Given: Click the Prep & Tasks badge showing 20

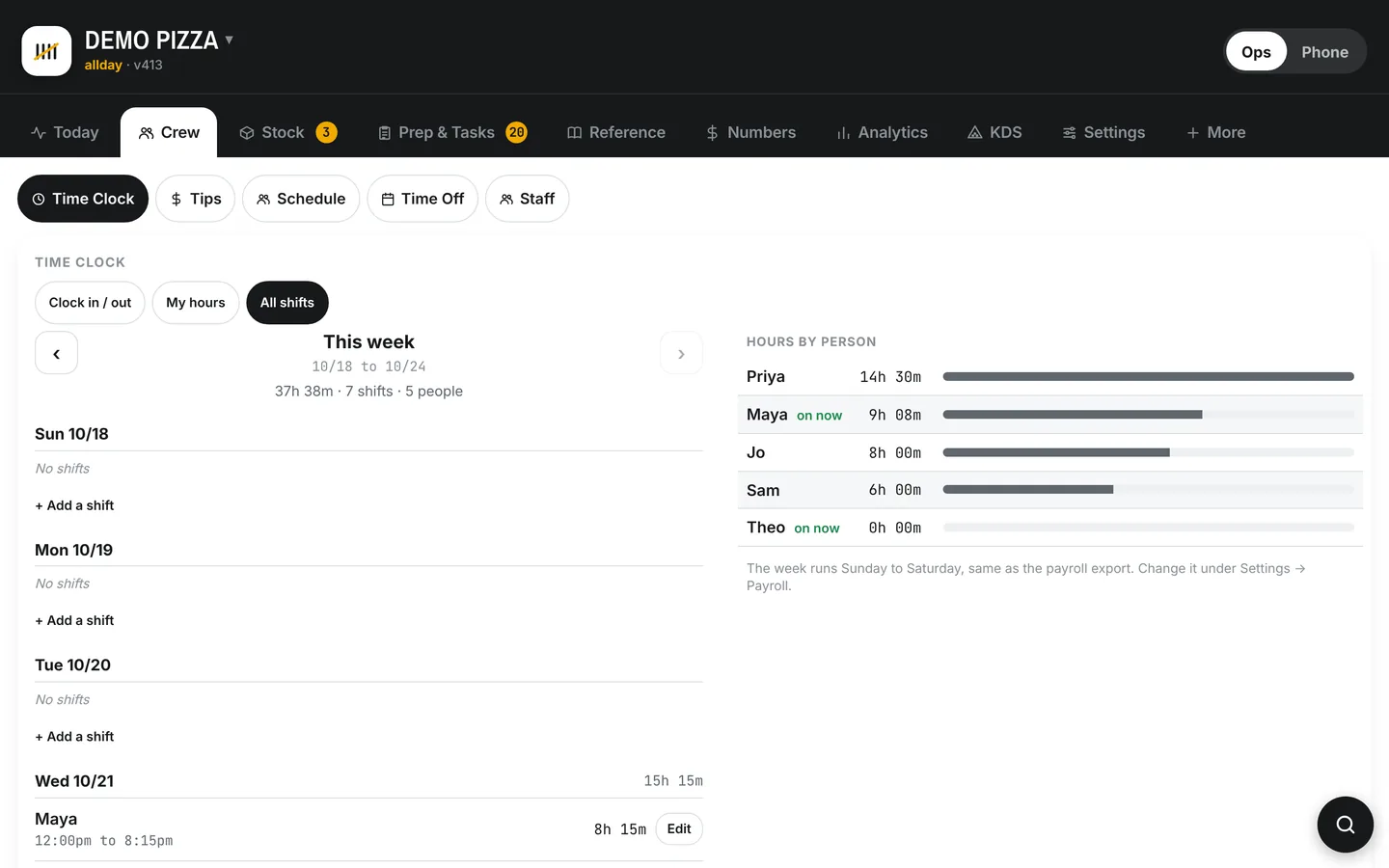Looking at the screenshot, I should point(517,132).
